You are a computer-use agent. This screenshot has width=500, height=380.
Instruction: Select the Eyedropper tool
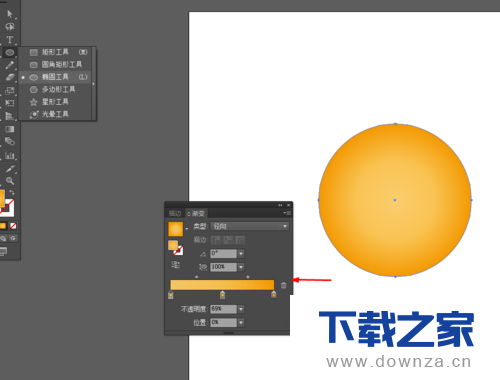pos(10,168)
